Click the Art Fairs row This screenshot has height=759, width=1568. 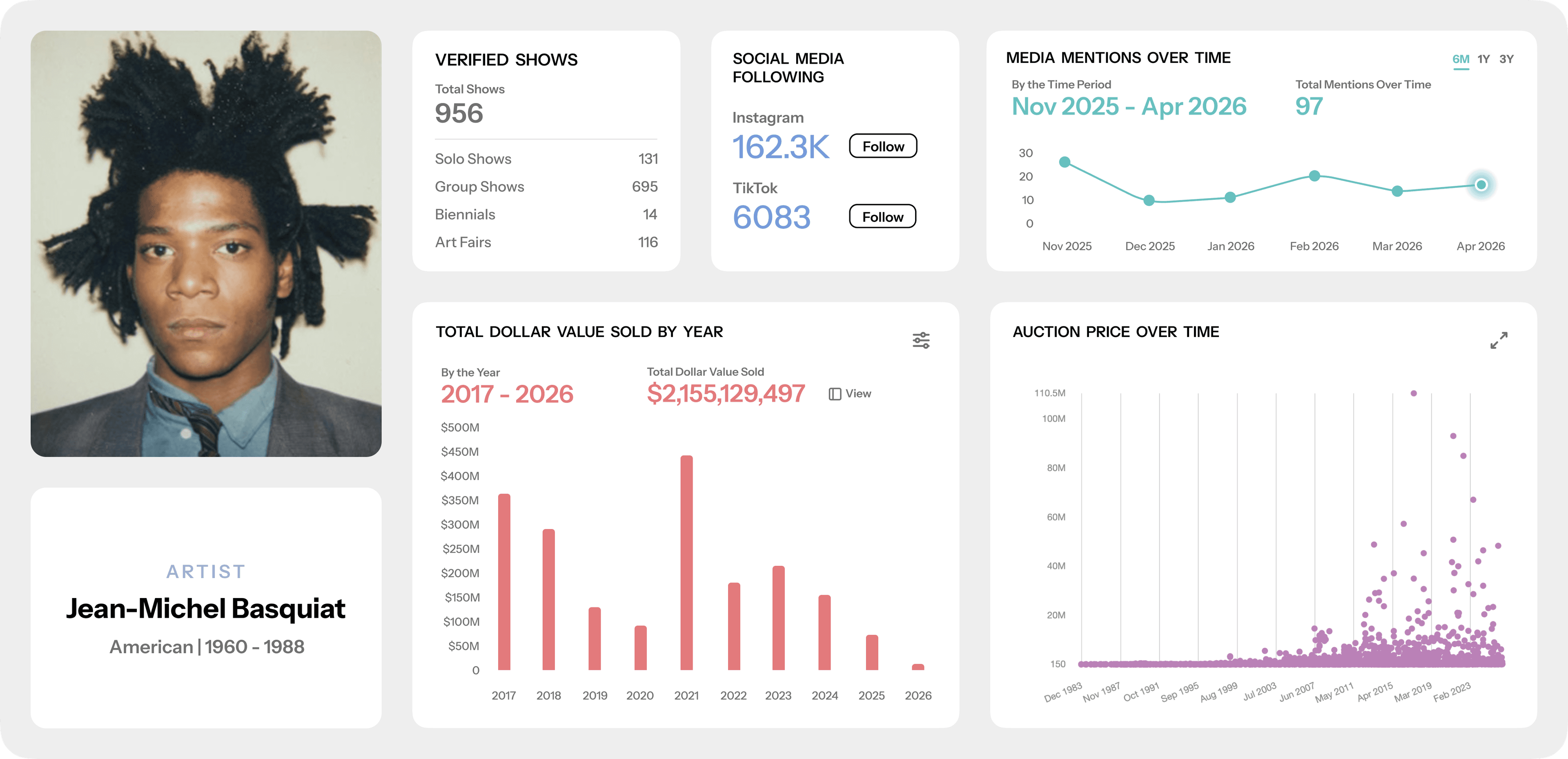coord(546,242)
